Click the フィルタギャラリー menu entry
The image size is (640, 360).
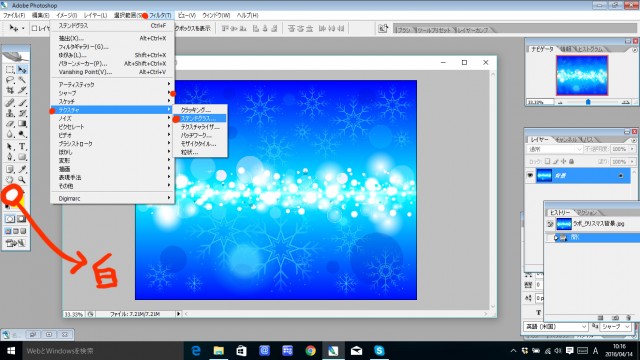click(83, 47)
